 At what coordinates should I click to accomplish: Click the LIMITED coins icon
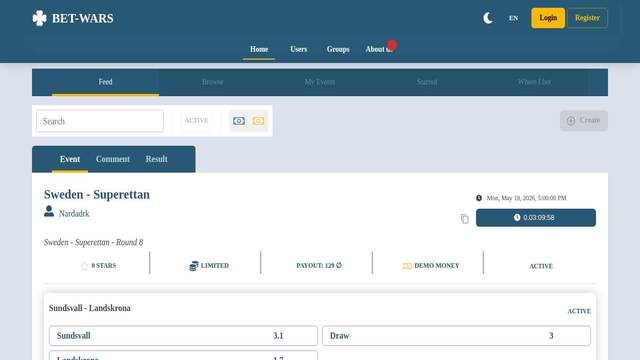pyautogui.click(x=193, y=266)
